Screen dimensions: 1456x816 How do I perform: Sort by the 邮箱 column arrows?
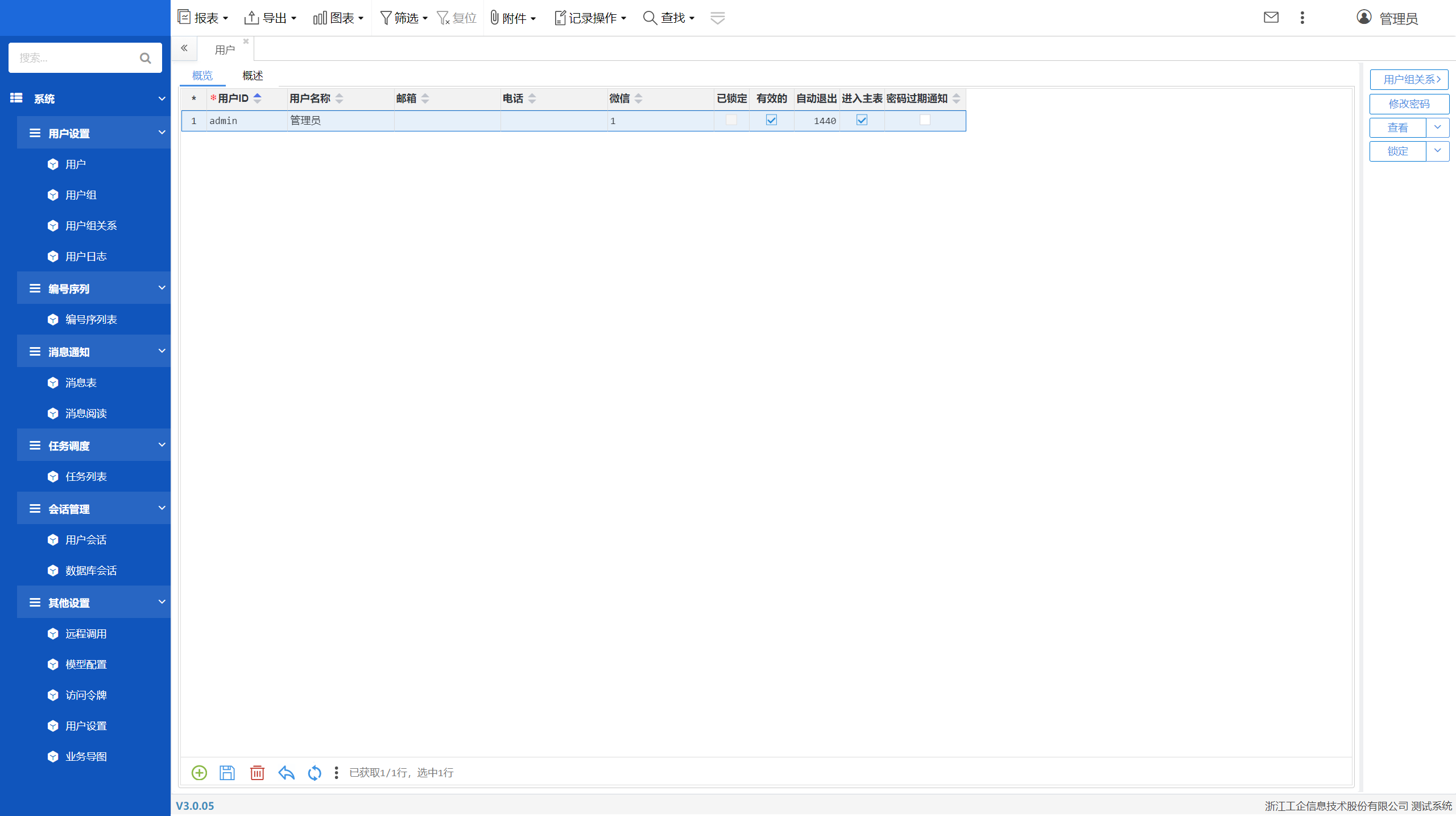pos(425,98)
